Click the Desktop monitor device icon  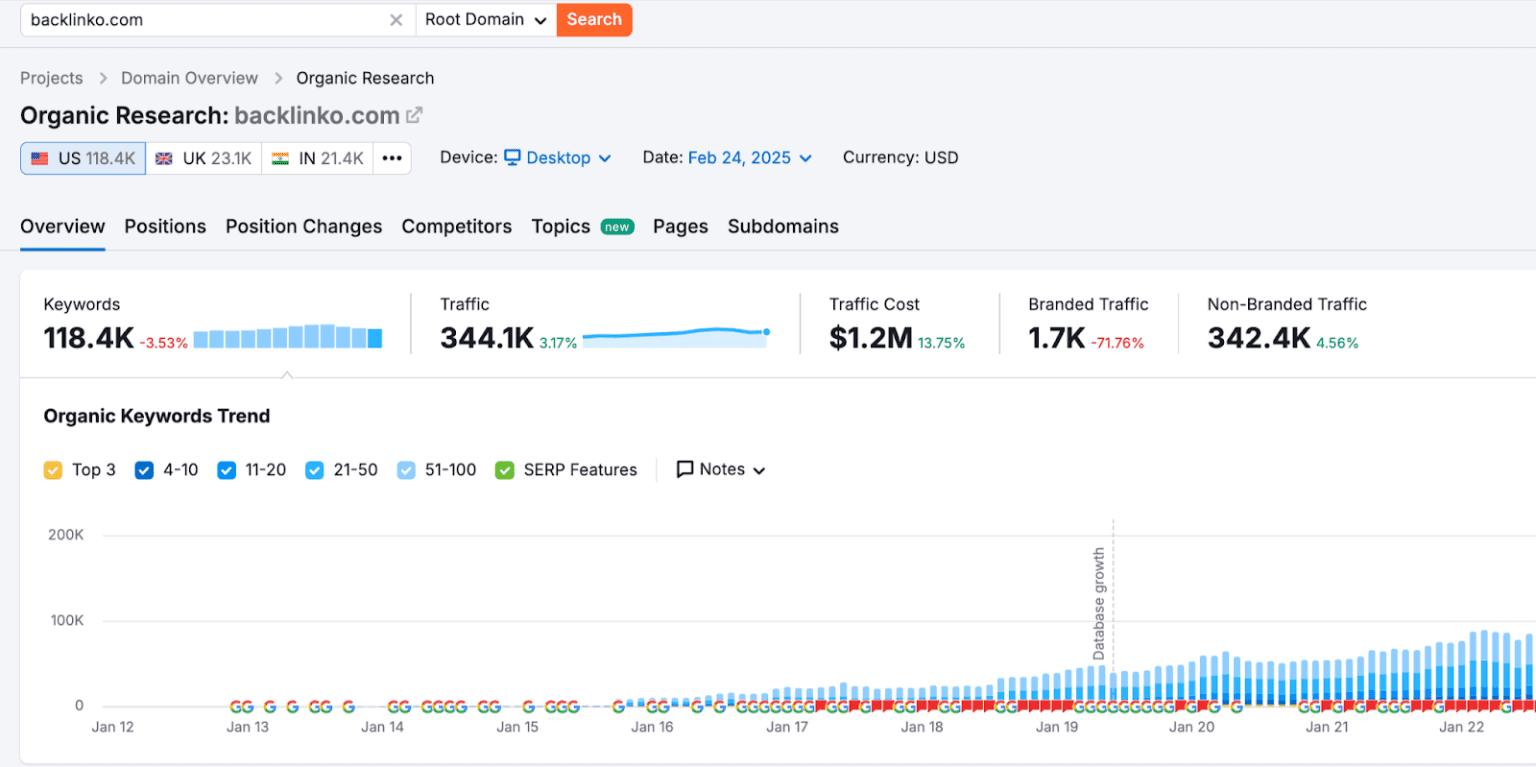pos(512,158)
